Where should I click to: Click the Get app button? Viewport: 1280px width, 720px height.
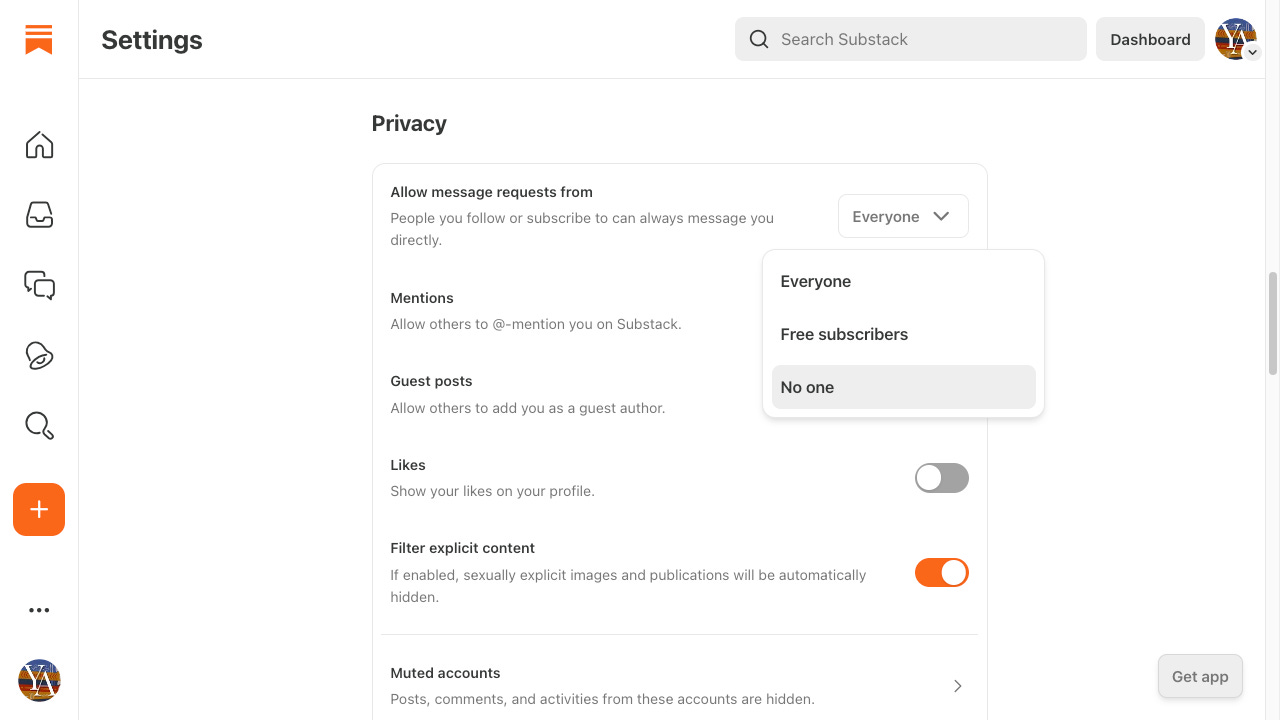pyautogui.click(x=1200, y=676)
